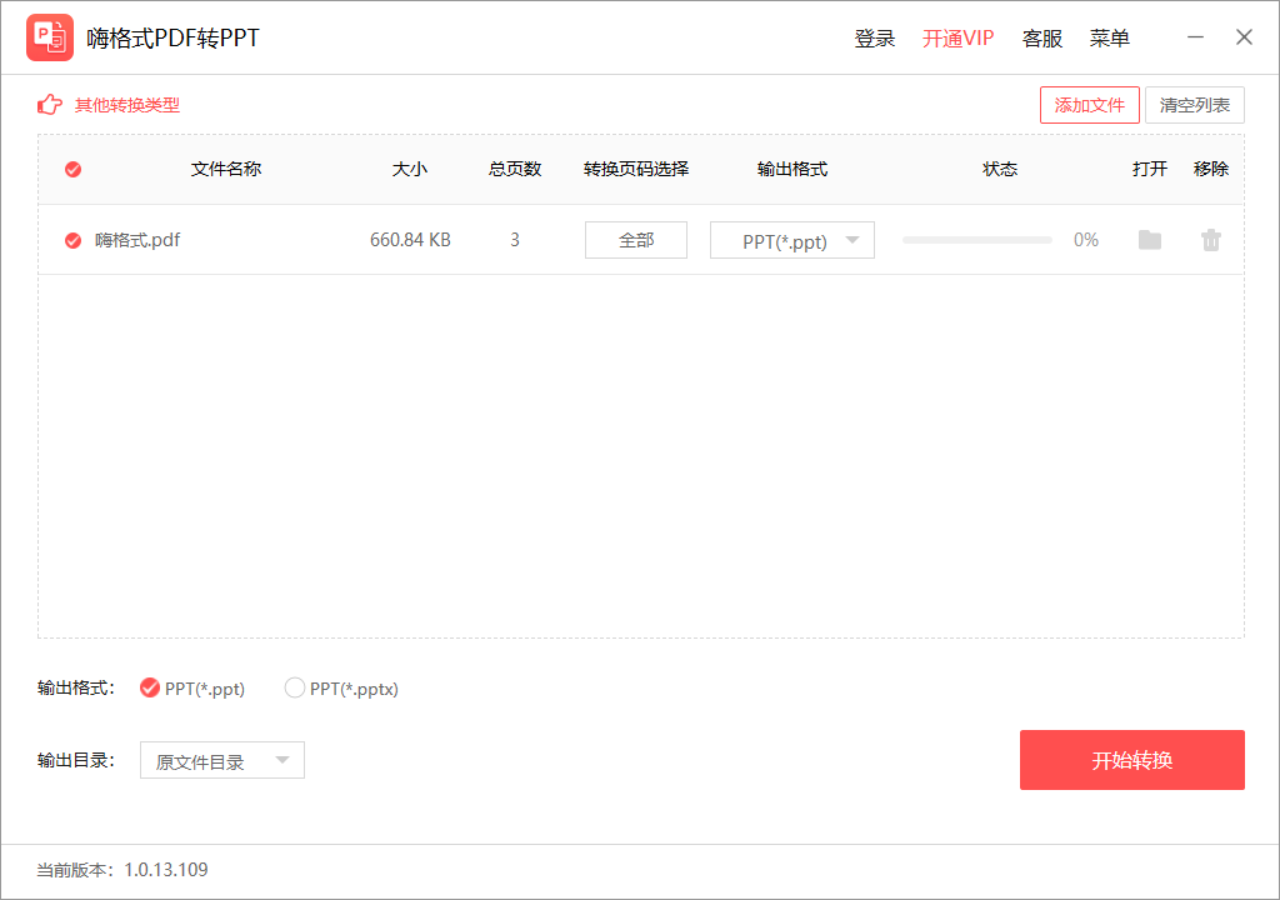The image size is (1280, 900).
Task: Minimize the converter window
Action: (1196, 38)
